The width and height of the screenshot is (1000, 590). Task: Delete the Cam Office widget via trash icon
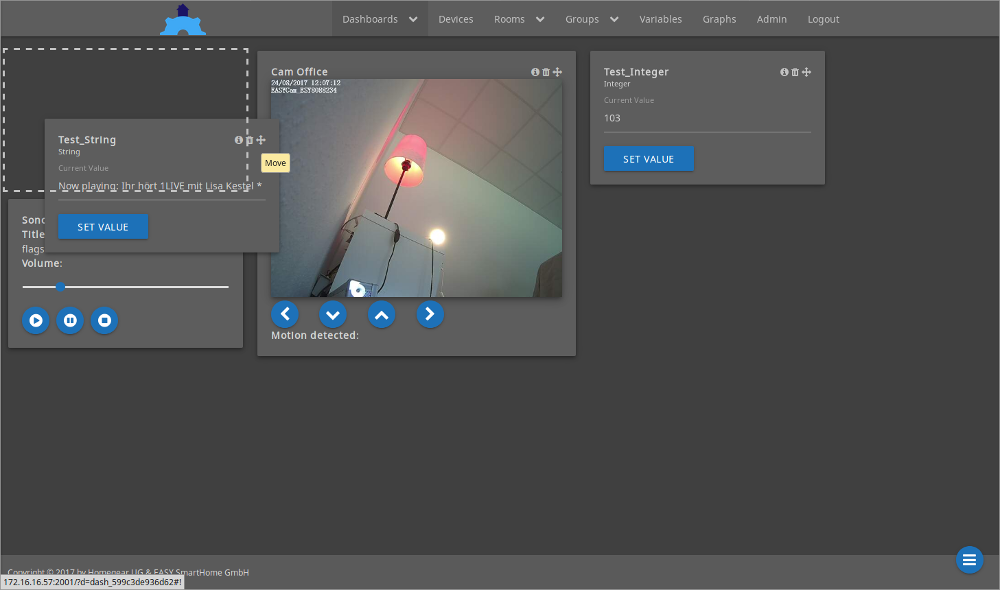(546, 72)
